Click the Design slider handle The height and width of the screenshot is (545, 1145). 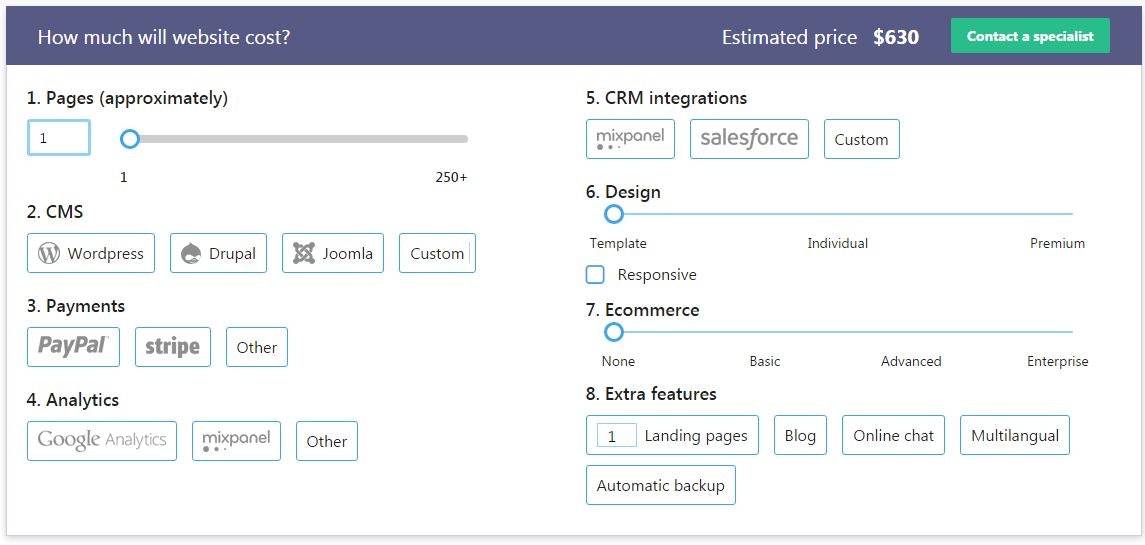[614, 214]
